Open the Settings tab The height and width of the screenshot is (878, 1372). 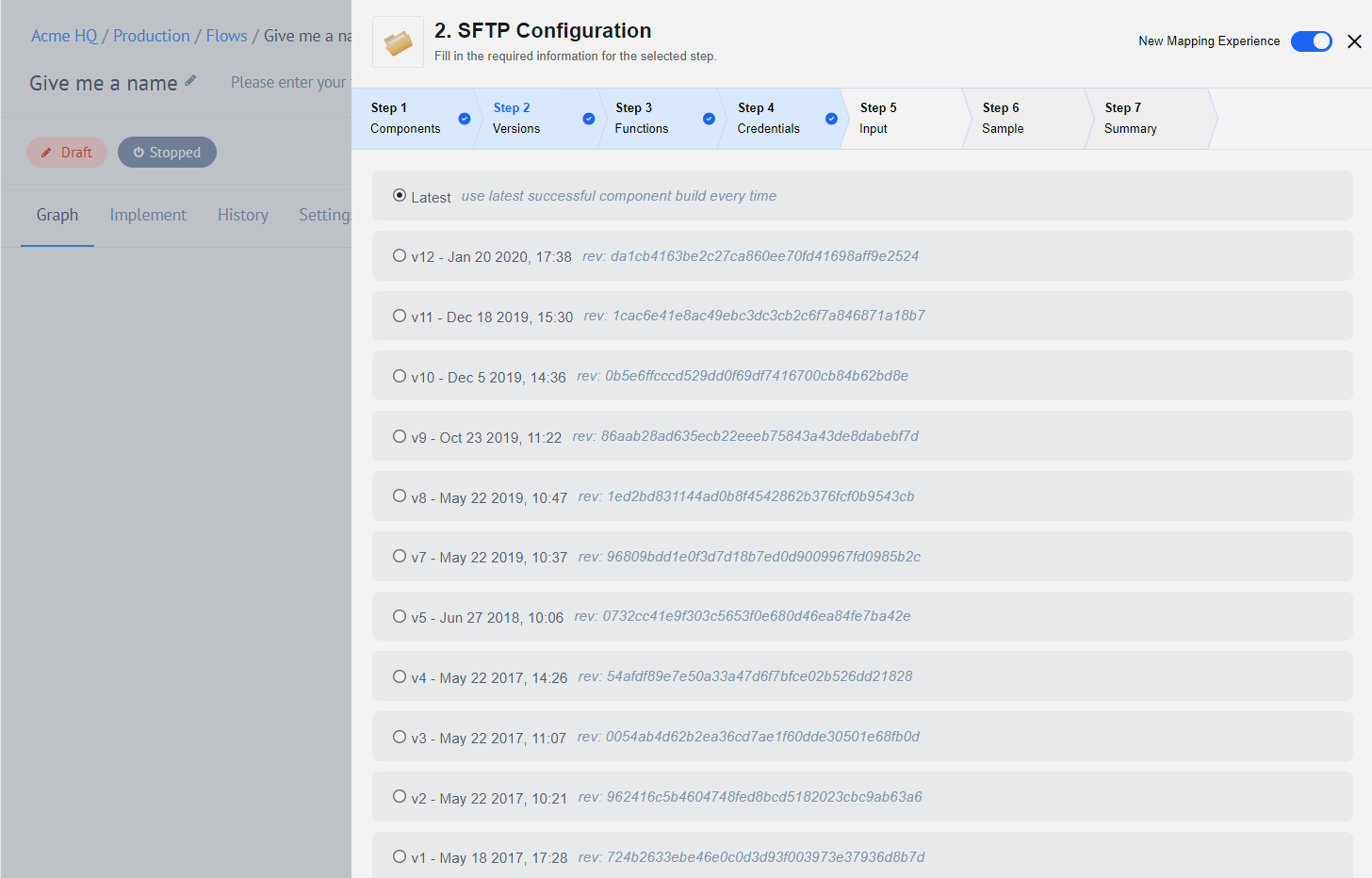325,215
